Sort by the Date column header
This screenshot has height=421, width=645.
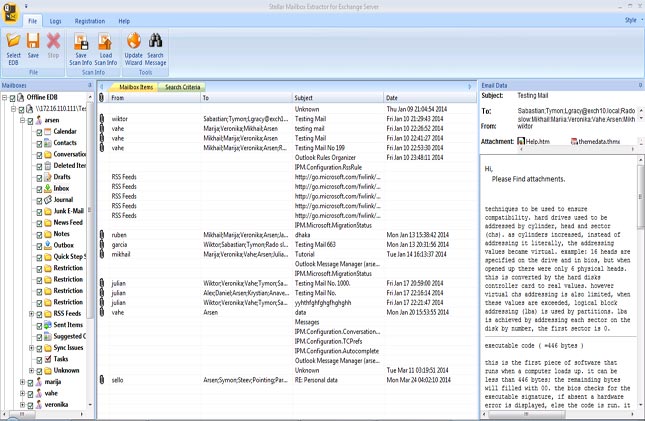(430, 98)
